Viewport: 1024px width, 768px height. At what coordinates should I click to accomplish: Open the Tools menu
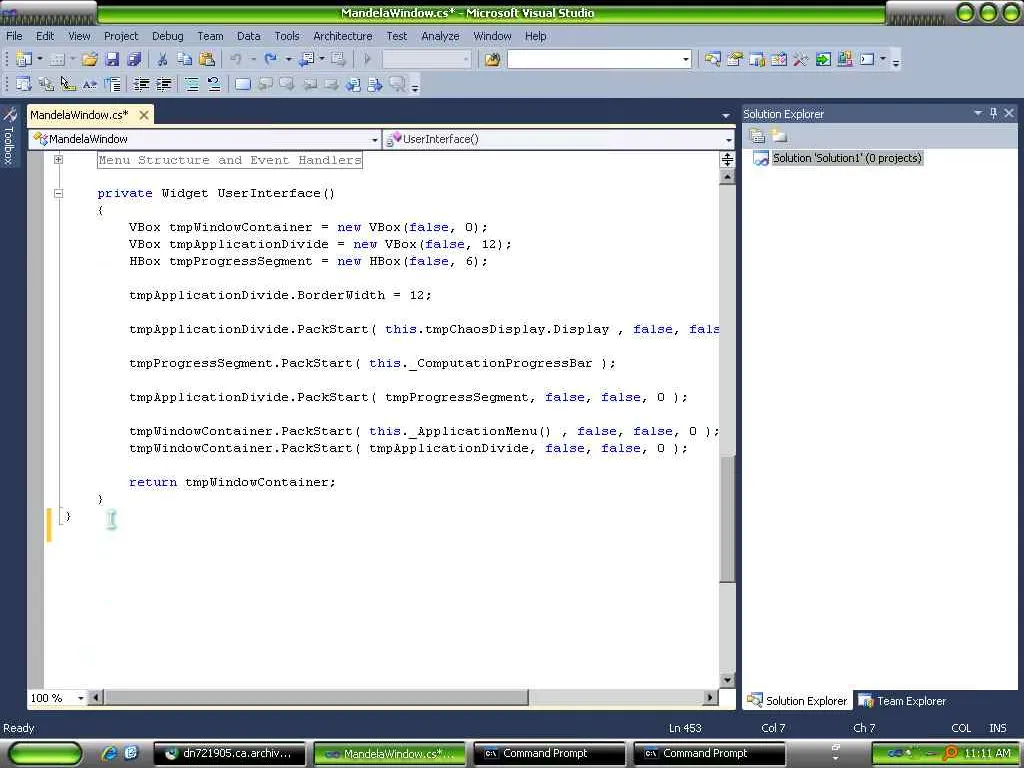point(287,36)
